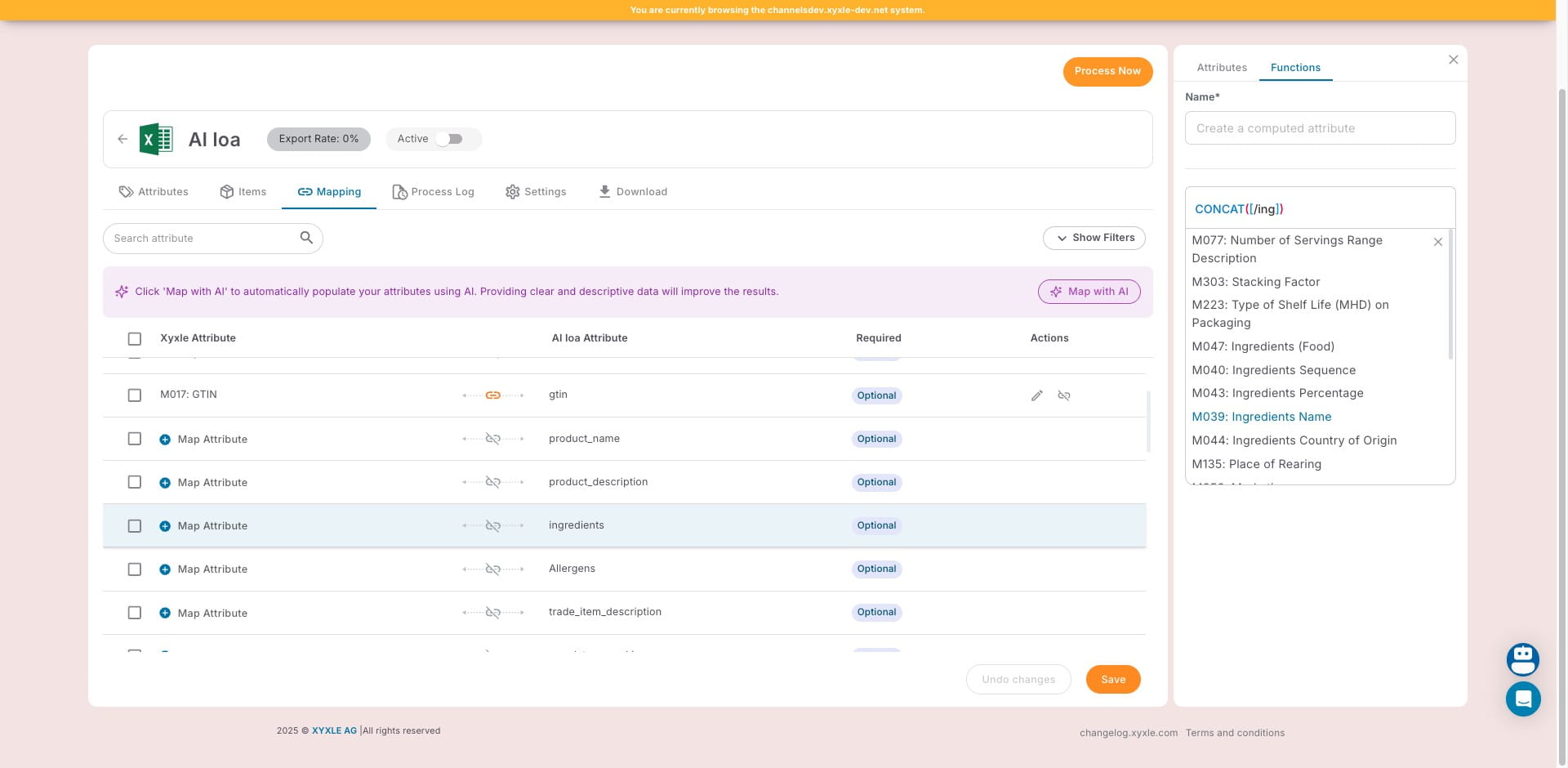
Task: Toggle the Active switch
Action: (449, 139)
